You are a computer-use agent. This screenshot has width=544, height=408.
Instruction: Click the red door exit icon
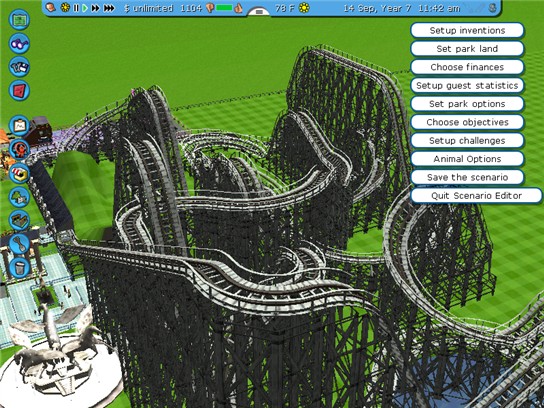click(19, 90)
